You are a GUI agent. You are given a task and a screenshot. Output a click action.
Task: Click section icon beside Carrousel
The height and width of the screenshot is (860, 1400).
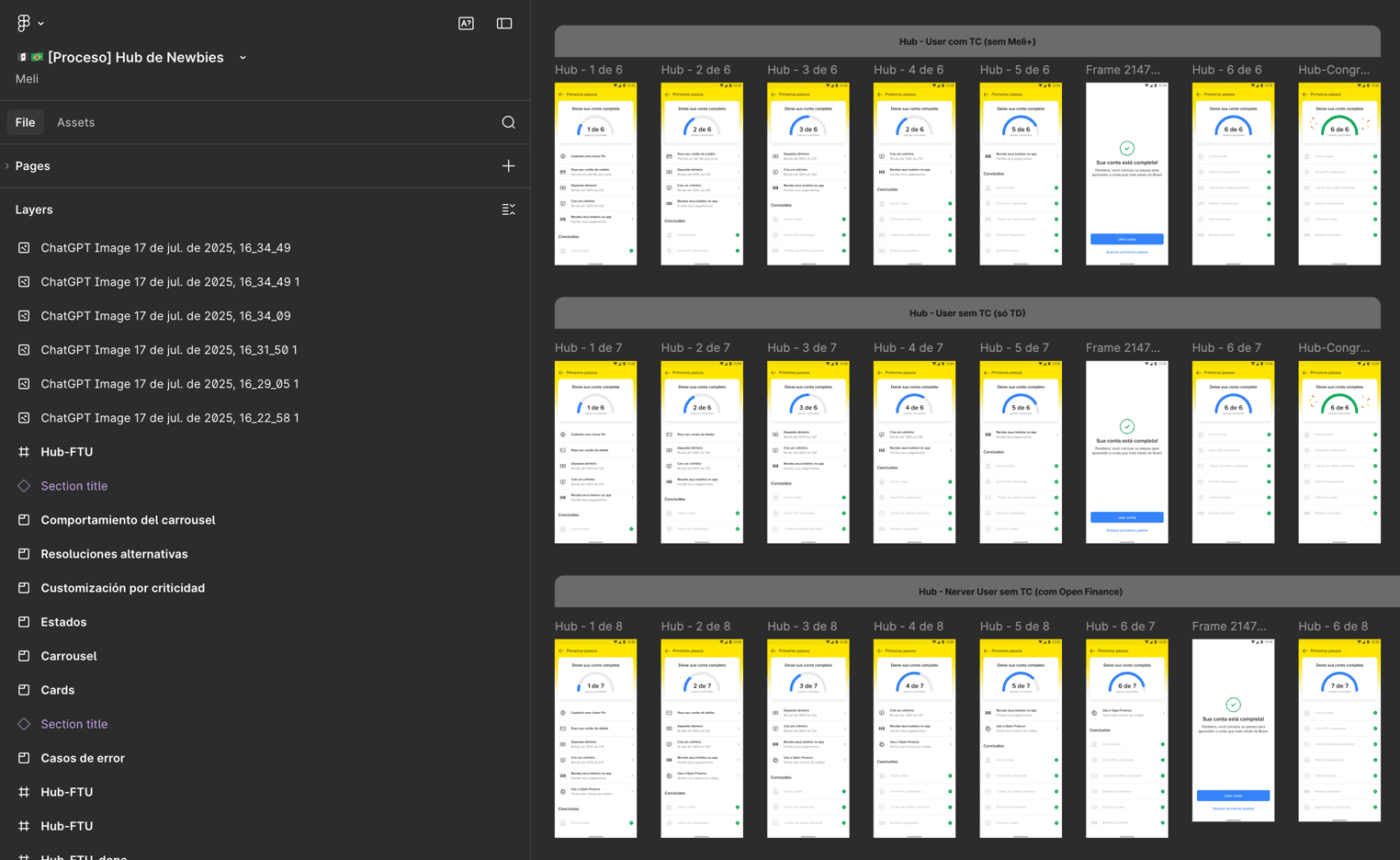24,656
